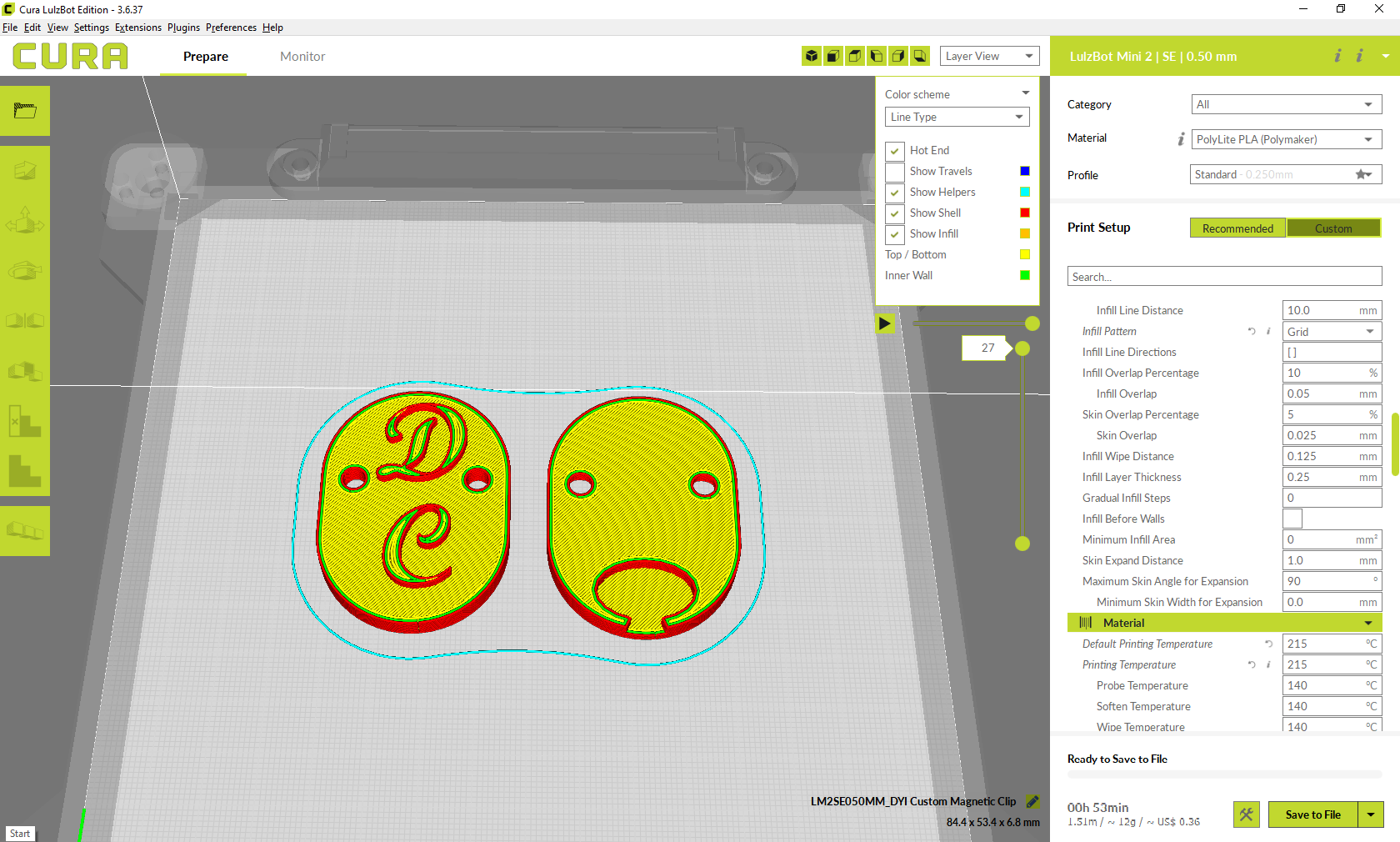Open the Extensions menu
The width and height of the screenshot is (1400, 842).
tap(138, 27)
